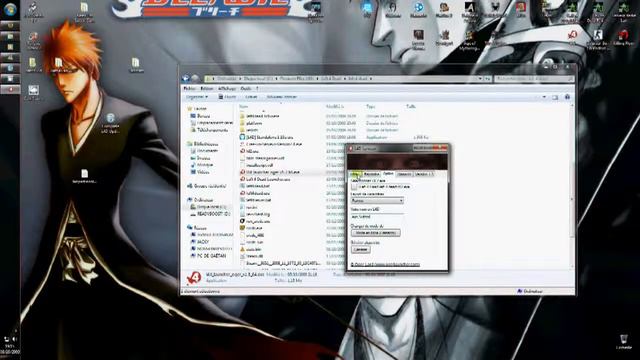Viewport: 640px width, 360px height.
Task: Click the Explorer search box
Action: pos(534,78)
